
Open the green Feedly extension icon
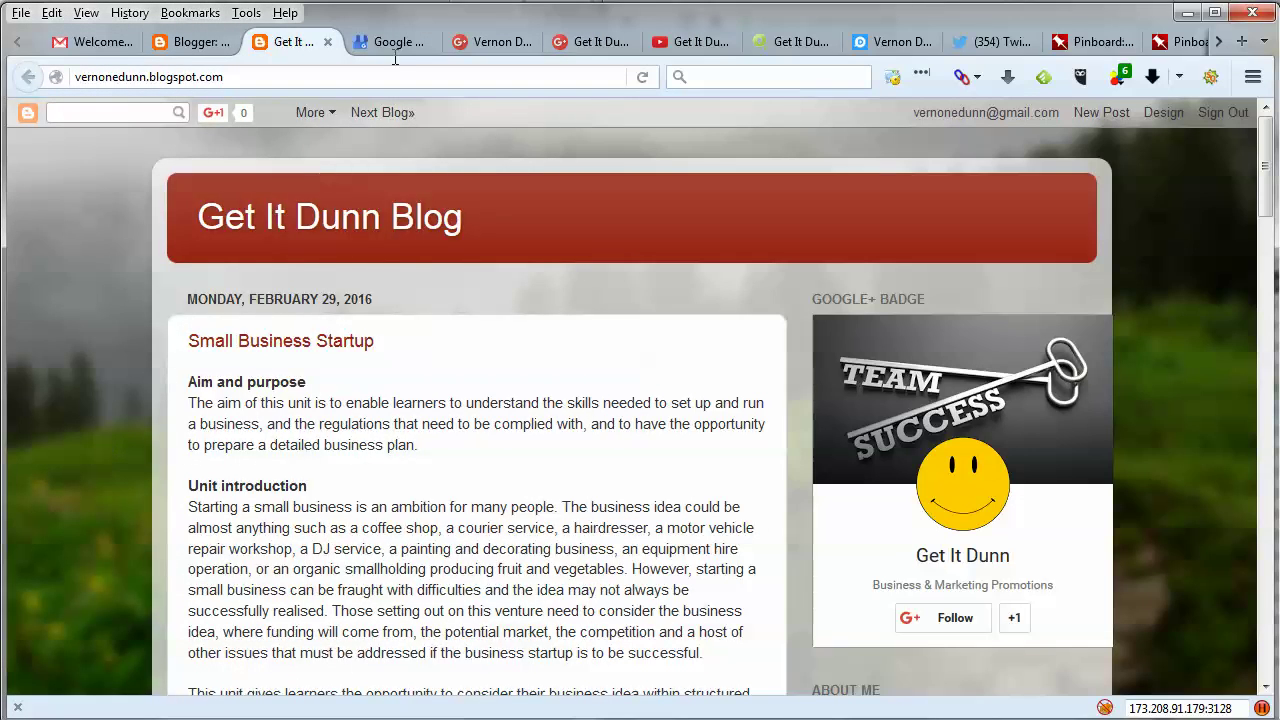click(x=1044, y=77)
